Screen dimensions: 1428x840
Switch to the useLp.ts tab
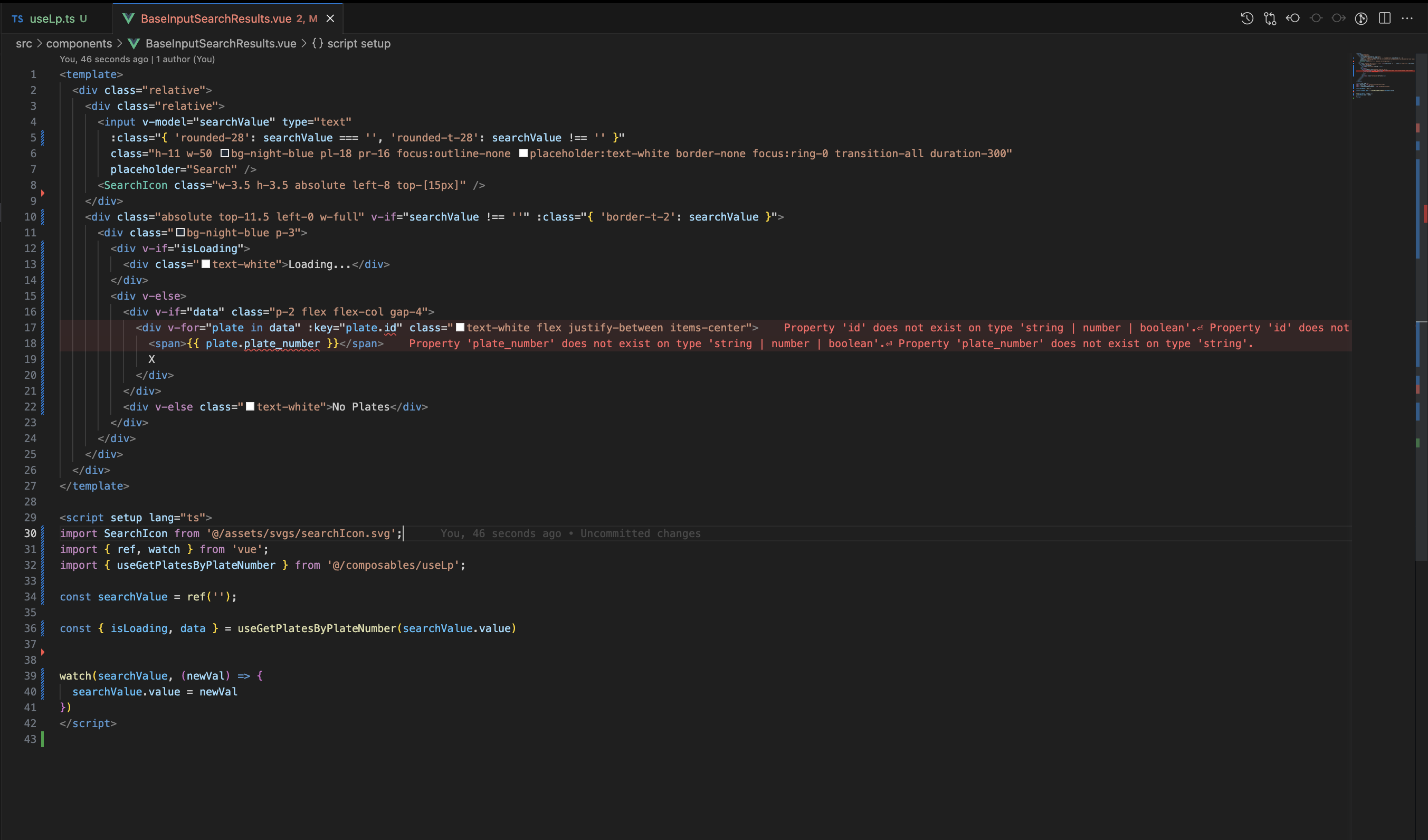click(52, 18)
